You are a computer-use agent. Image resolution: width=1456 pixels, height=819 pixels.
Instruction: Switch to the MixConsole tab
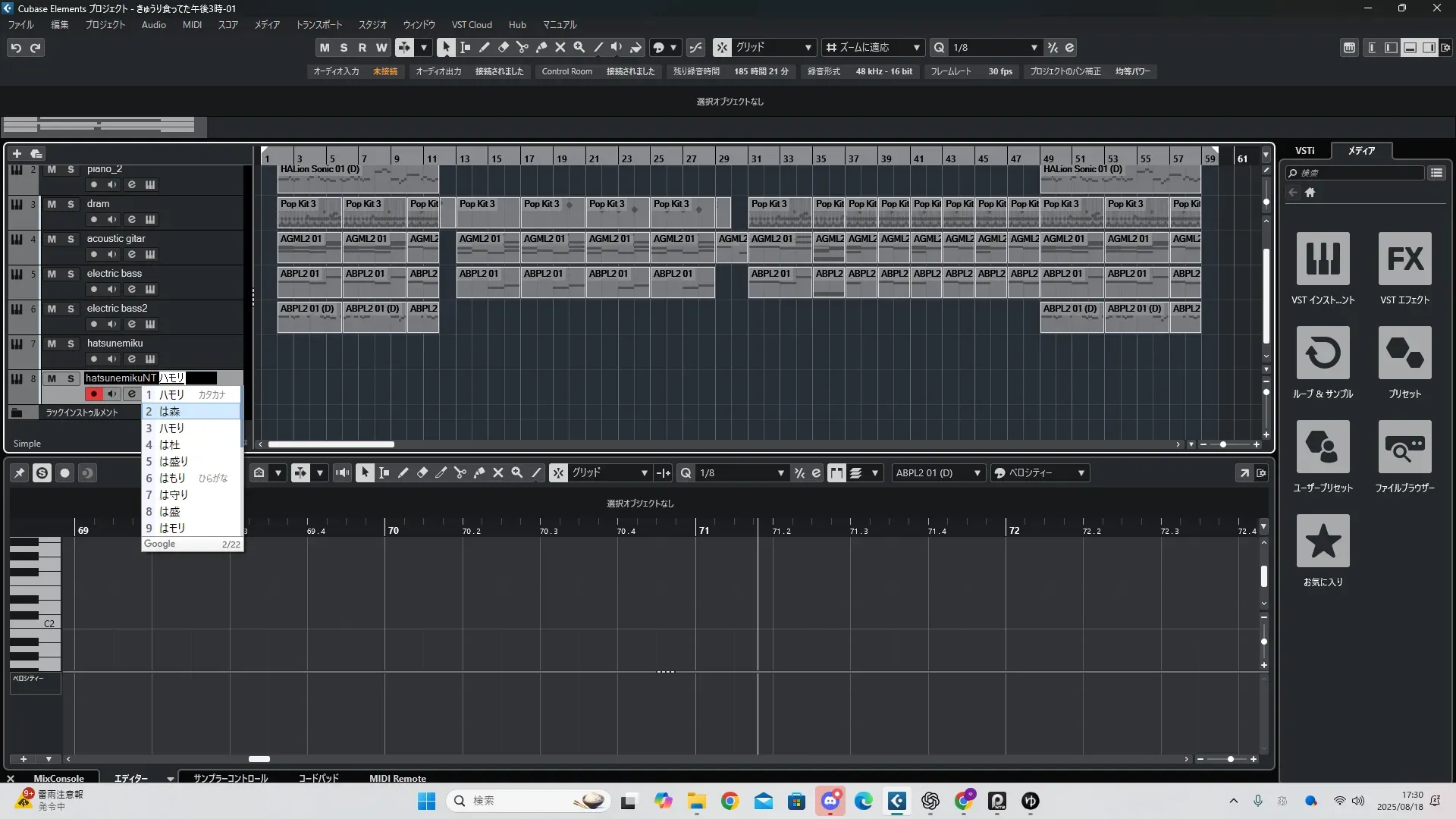coord(58,778)
